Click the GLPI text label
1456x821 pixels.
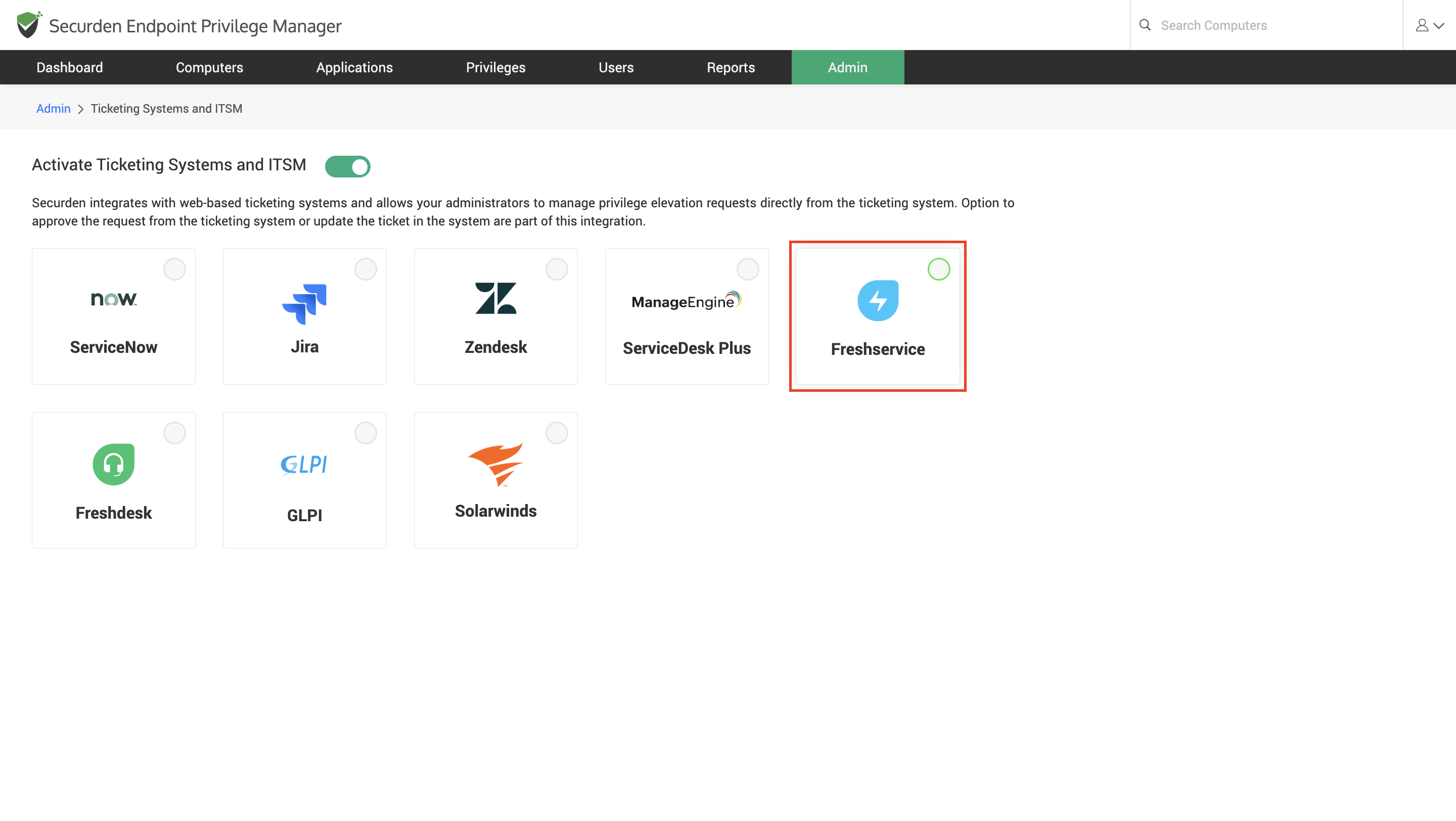(305, 515)
